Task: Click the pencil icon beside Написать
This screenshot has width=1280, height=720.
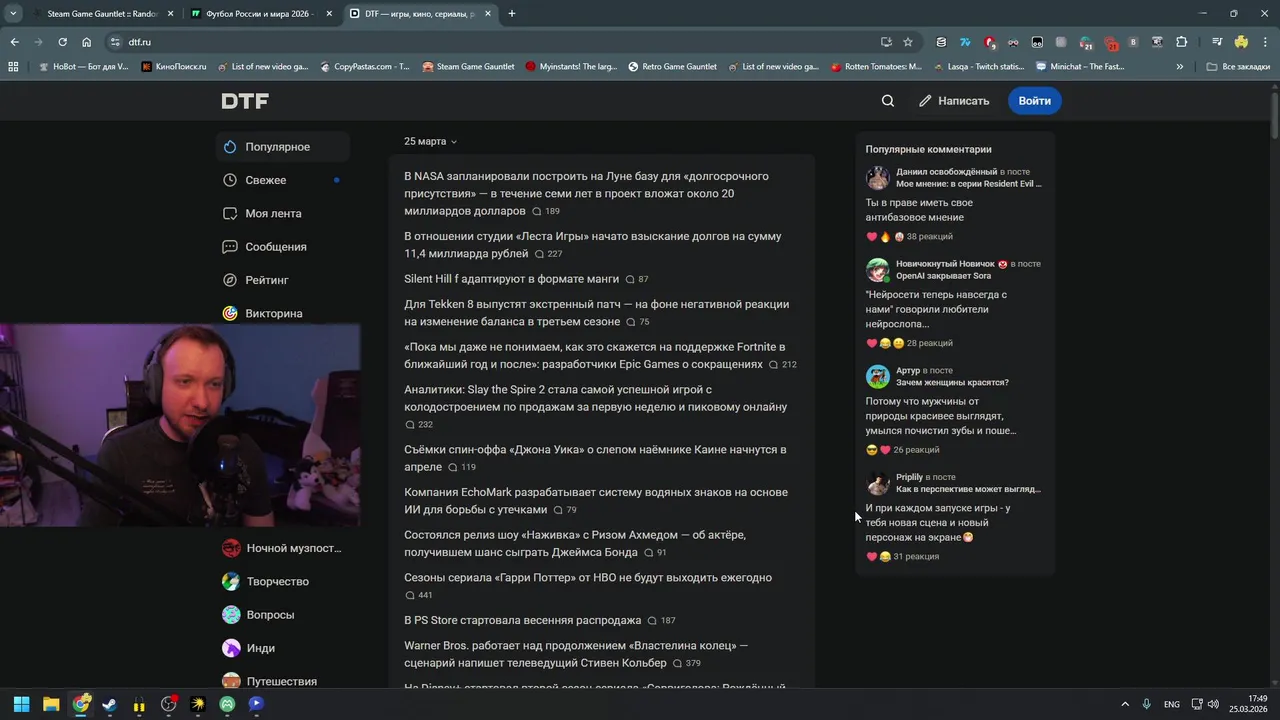Action: point(925,101)
